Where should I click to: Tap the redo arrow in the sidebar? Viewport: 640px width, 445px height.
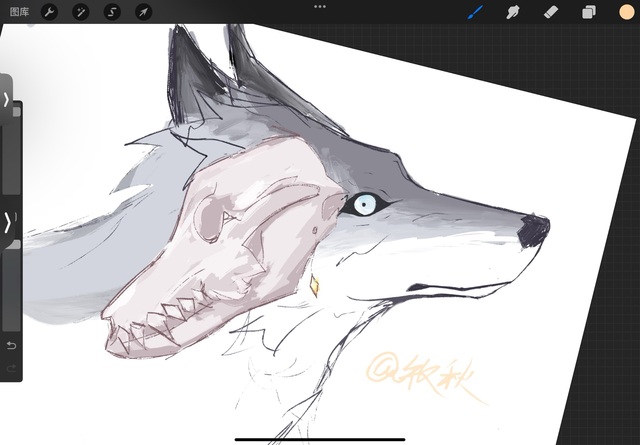tap(12, 368)
